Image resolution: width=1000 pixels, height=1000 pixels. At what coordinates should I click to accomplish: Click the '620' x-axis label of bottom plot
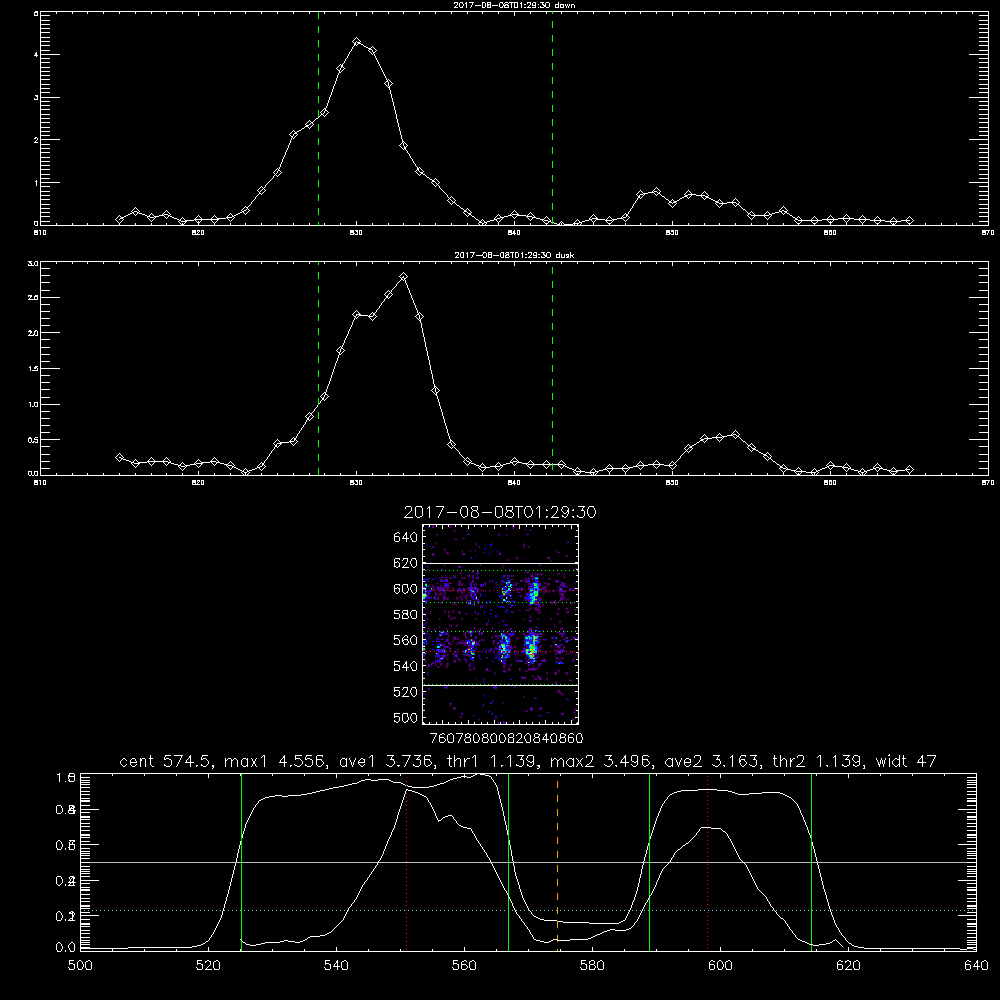(x=849, y=966)
